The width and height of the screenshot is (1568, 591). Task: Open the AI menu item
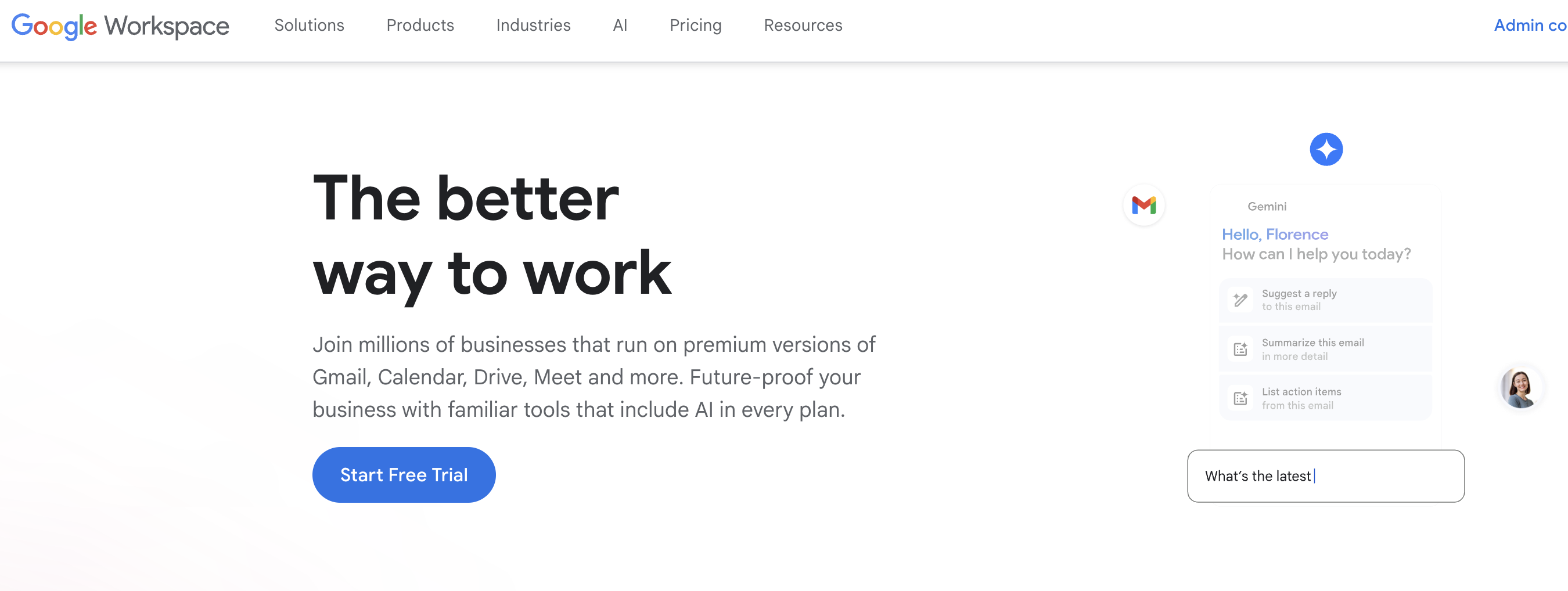[620, 26]
